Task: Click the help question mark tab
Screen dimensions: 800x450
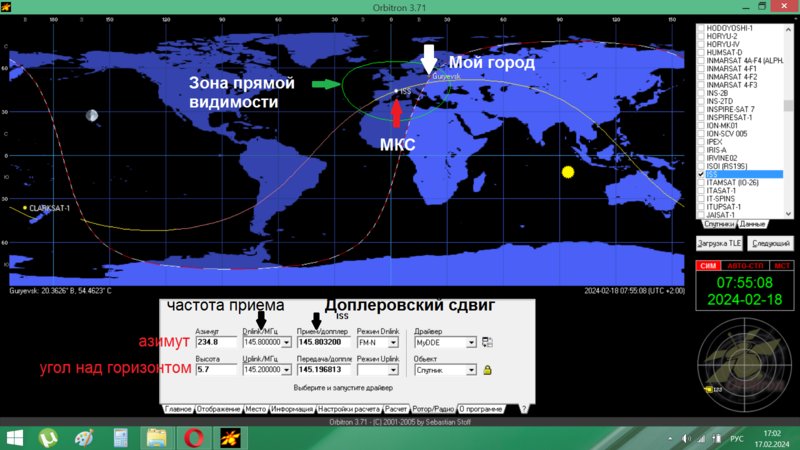Action: (x=523, y=409)
